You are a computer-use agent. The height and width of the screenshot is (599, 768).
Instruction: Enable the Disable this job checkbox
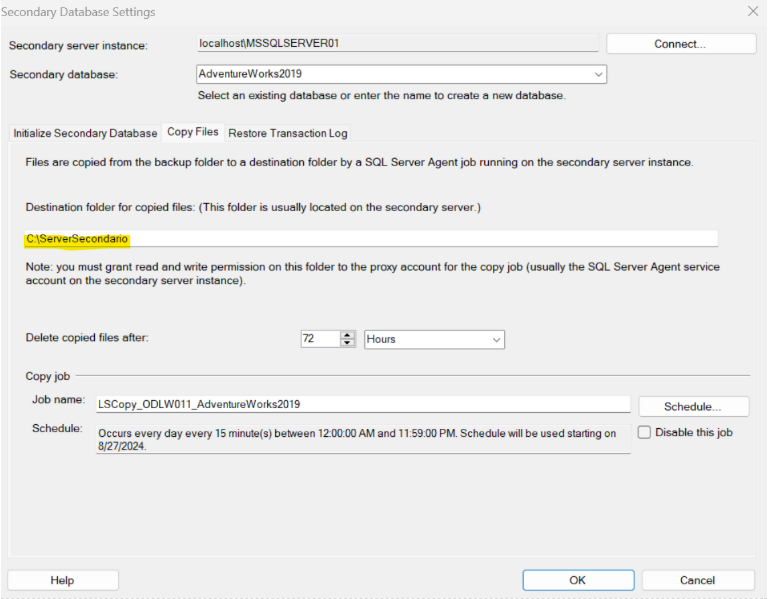coord(645,433)
